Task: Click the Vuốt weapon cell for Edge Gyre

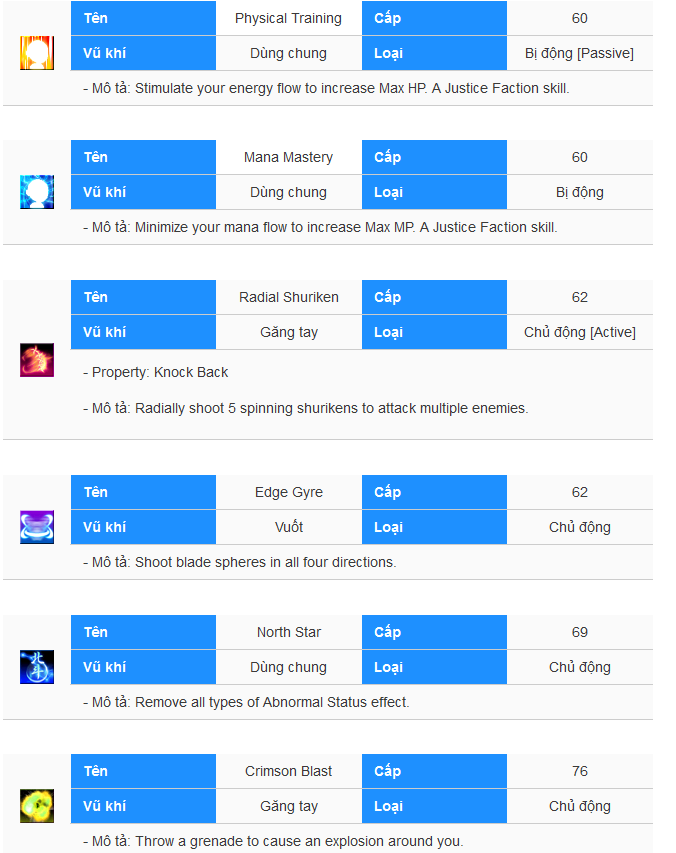Action: pos(289,527)
